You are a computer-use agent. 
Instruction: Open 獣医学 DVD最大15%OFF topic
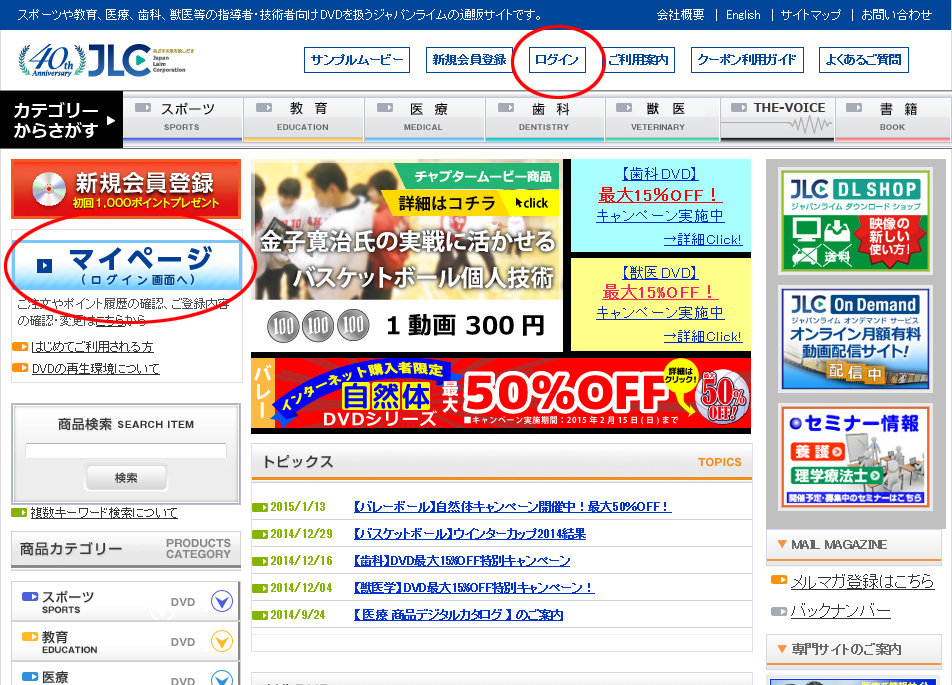pos(474,588)
